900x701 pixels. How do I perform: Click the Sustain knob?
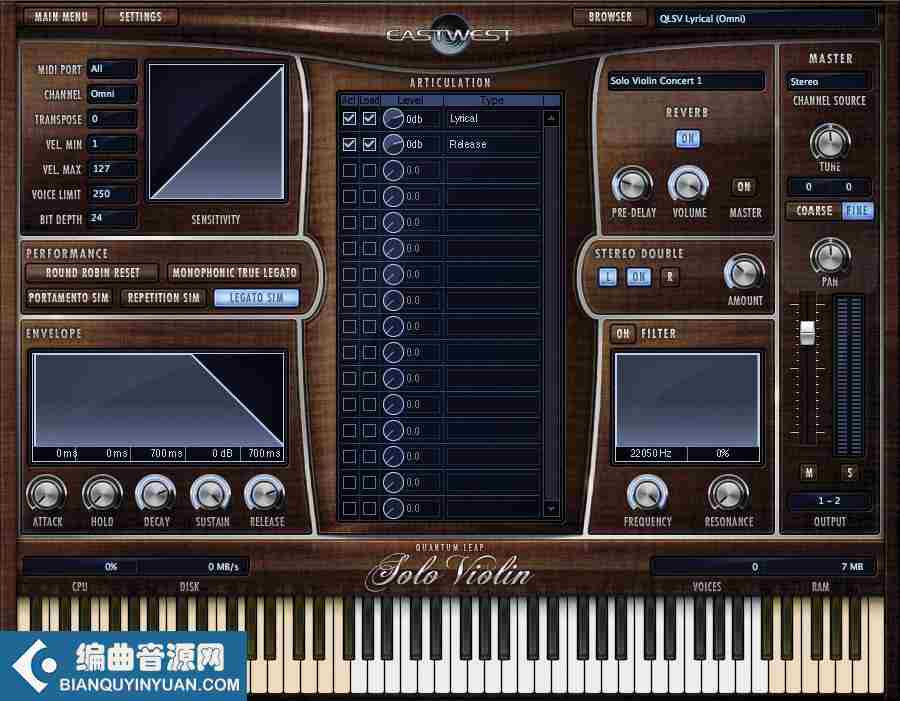click(211, 494)
